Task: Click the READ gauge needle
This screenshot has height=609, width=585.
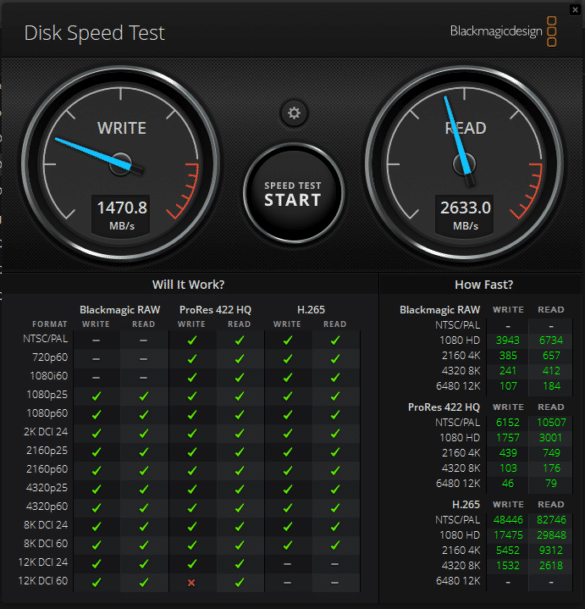Action: coord(459,141)
